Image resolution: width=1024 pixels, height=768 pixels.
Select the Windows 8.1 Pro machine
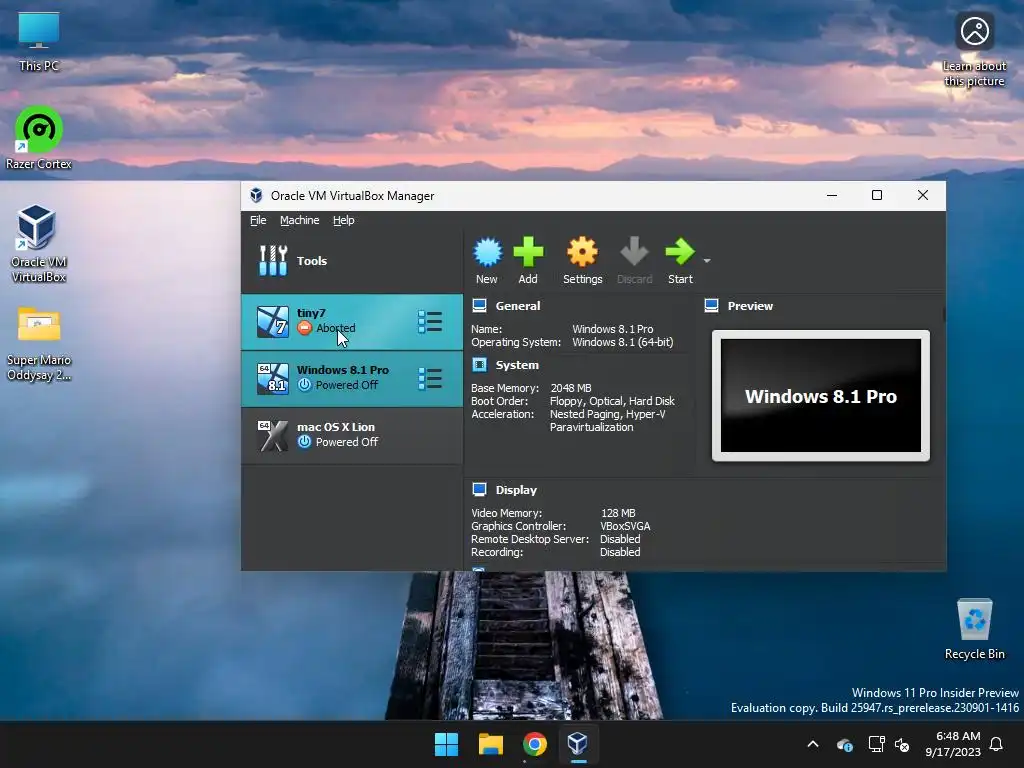pos(352,379)
